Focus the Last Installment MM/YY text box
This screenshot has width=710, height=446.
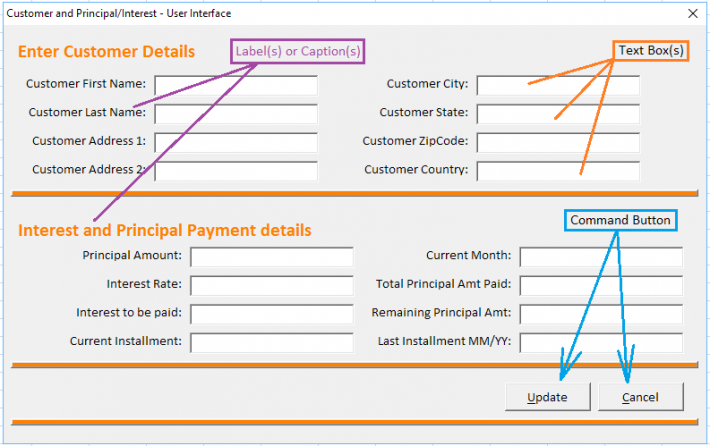pos(601,342)
